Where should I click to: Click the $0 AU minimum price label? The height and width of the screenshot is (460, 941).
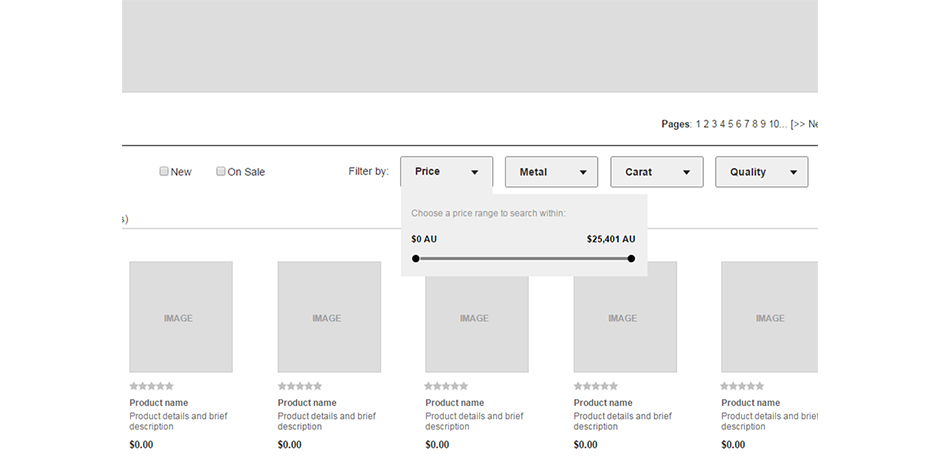pyautogui.click(x=424, y=239)
